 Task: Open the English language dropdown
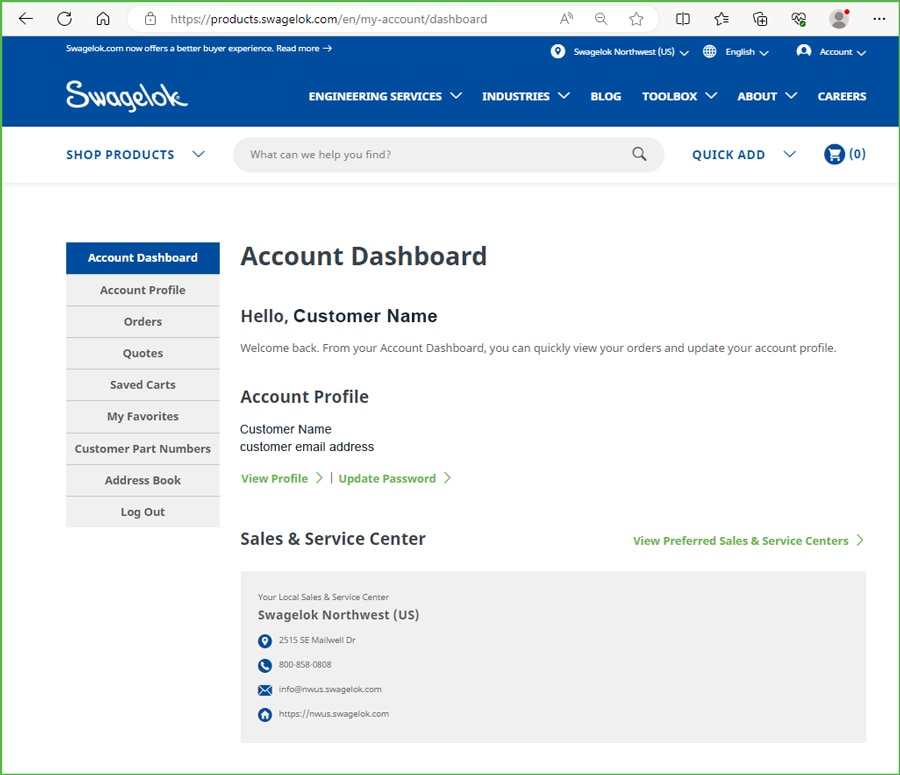747,52
